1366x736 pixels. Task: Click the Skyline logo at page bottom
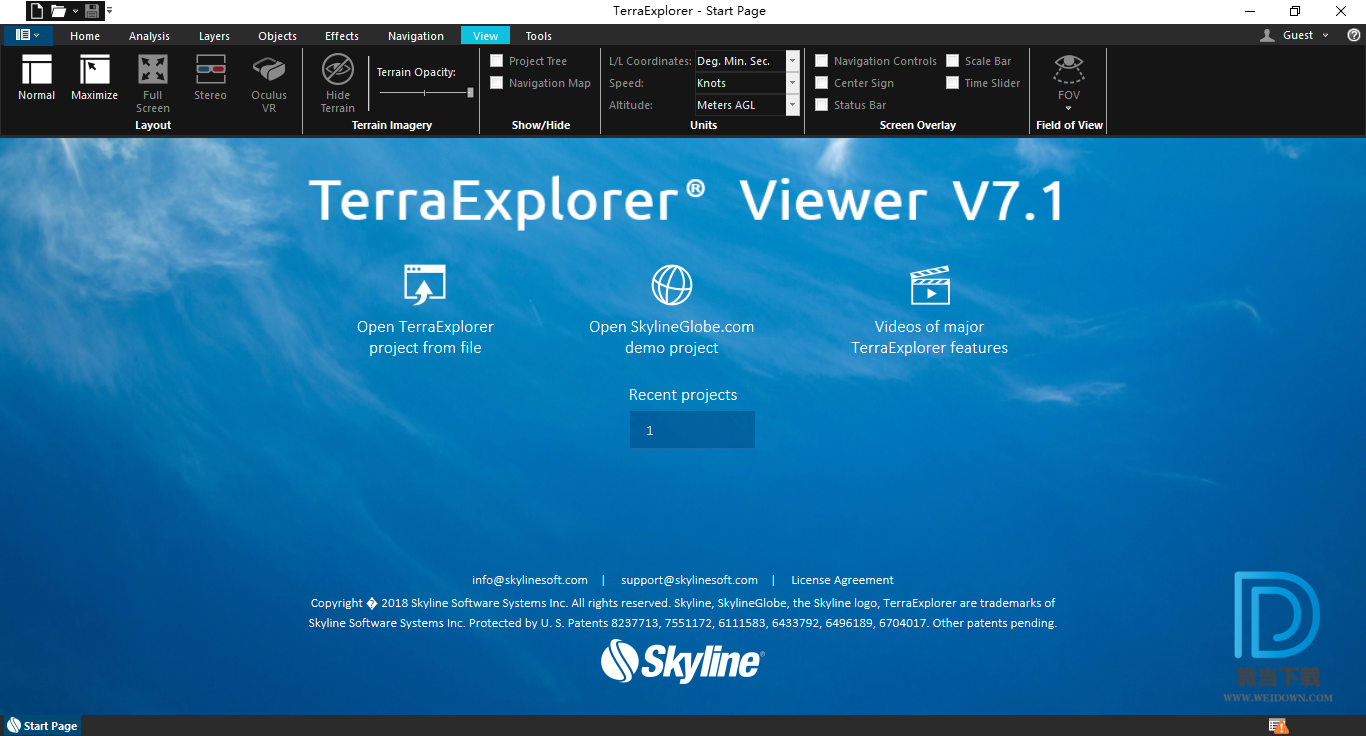point(681,661)
